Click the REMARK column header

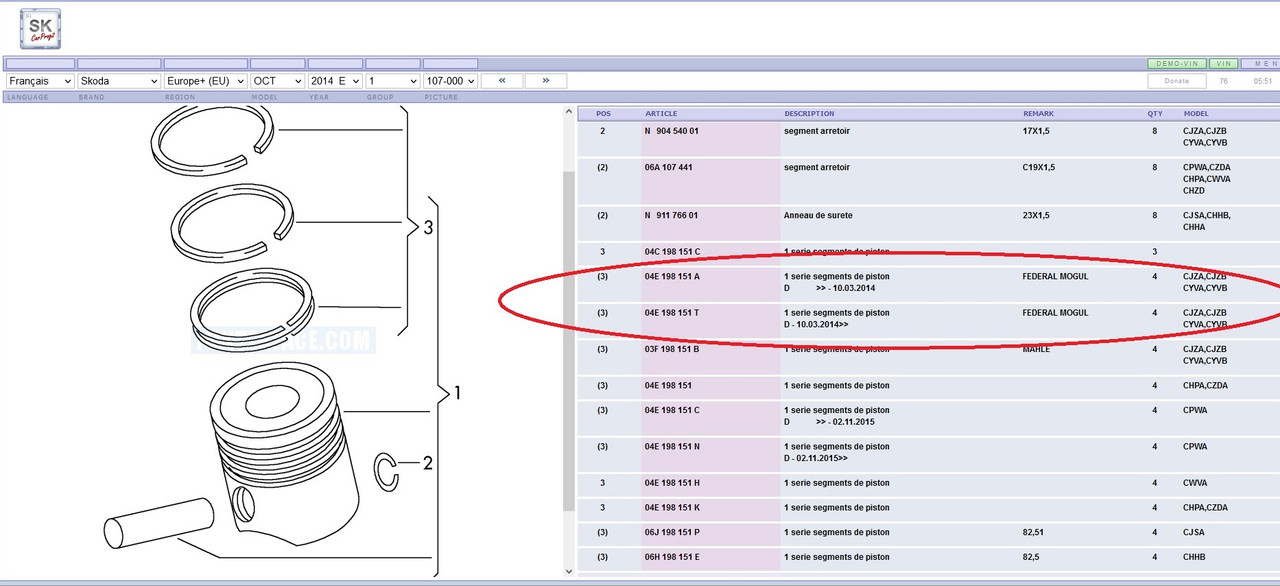(1038, 114)
